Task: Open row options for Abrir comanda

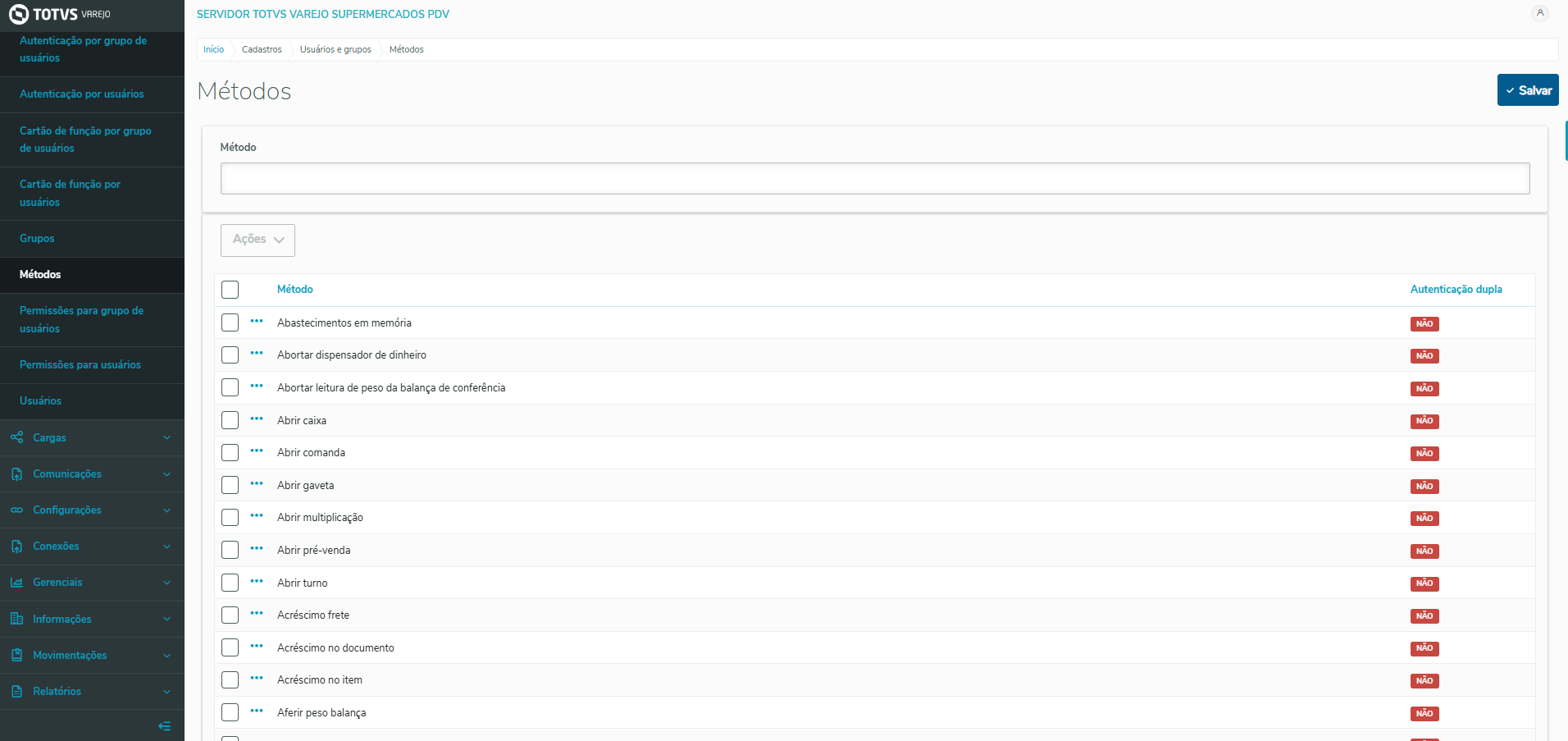Action: pyautogui.click(x=257, y=451)
